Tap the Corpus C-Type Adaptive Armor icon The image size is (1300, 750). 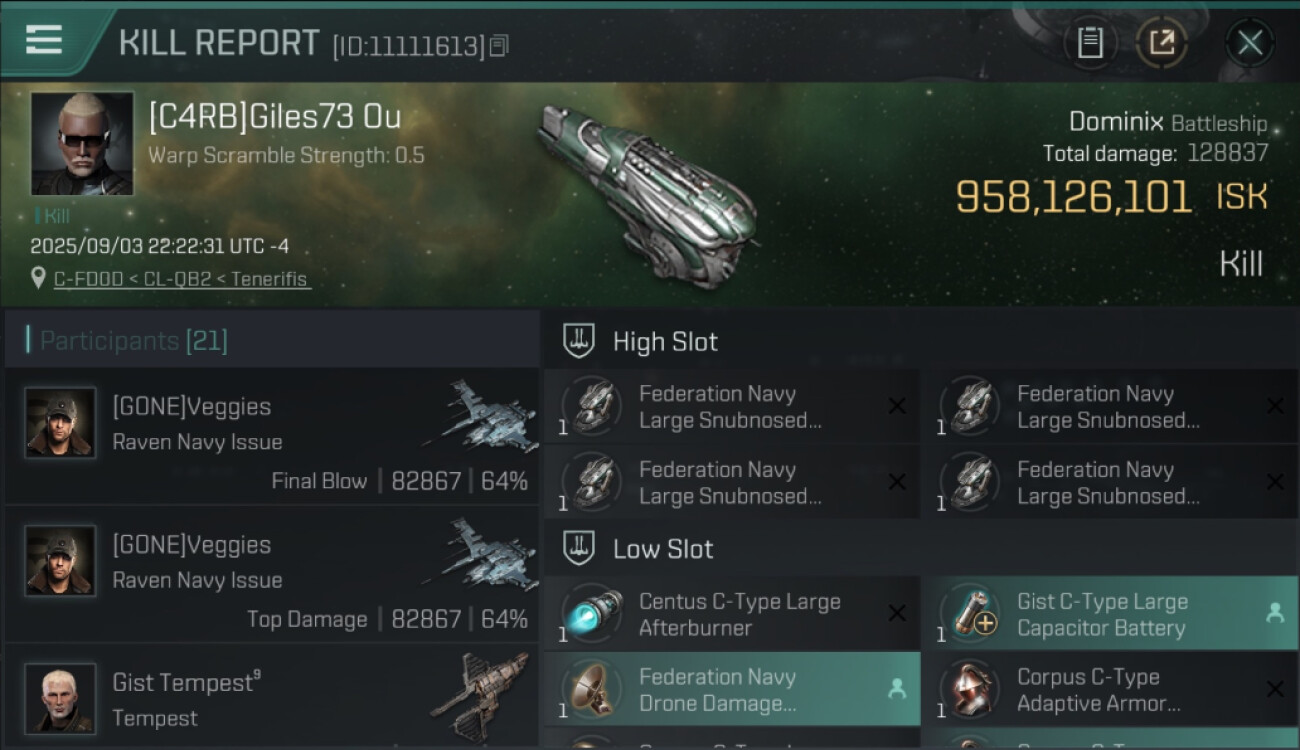969,690
